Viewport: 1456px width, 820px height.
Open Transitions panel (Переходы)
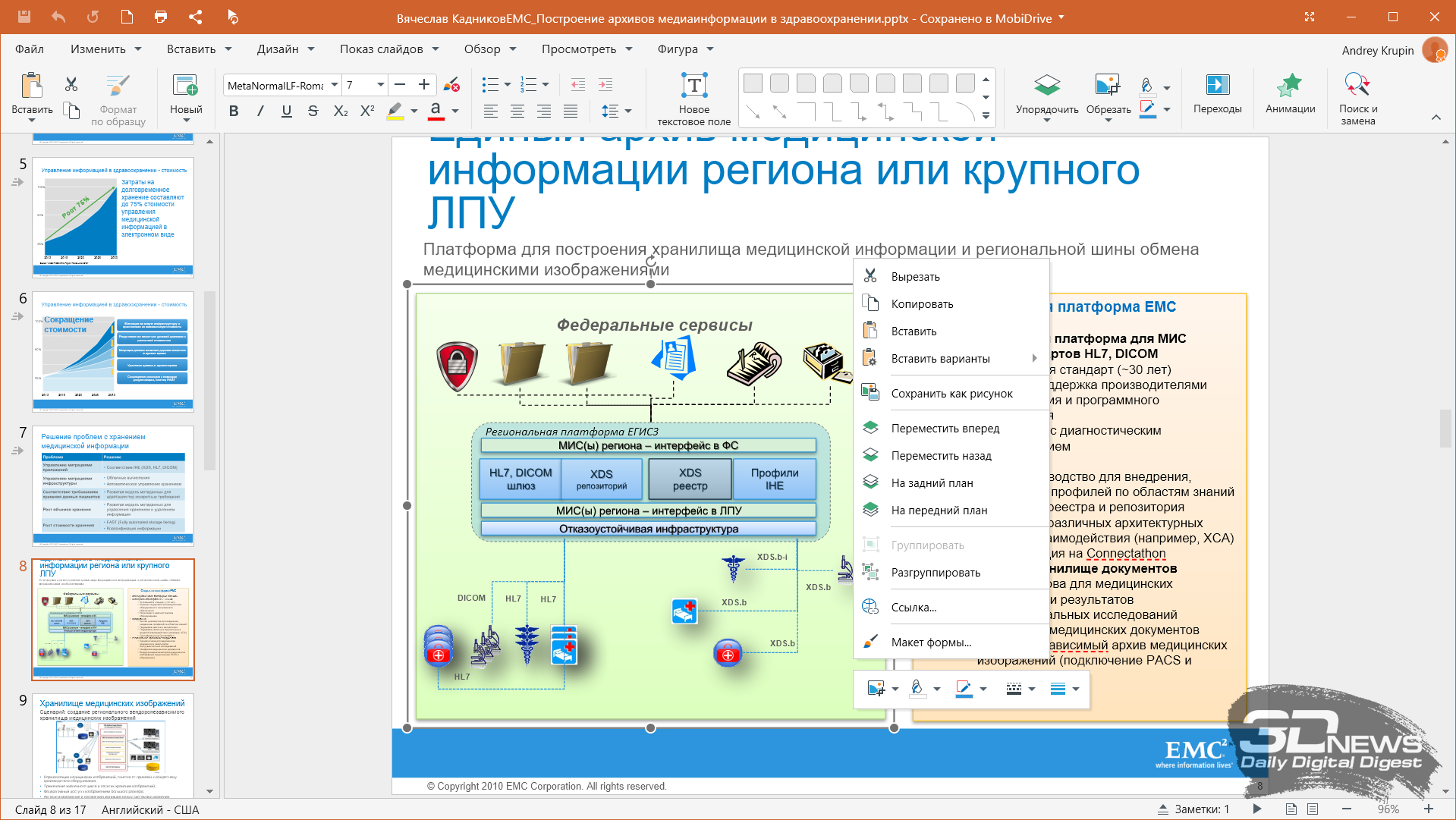pos(1217,94)
